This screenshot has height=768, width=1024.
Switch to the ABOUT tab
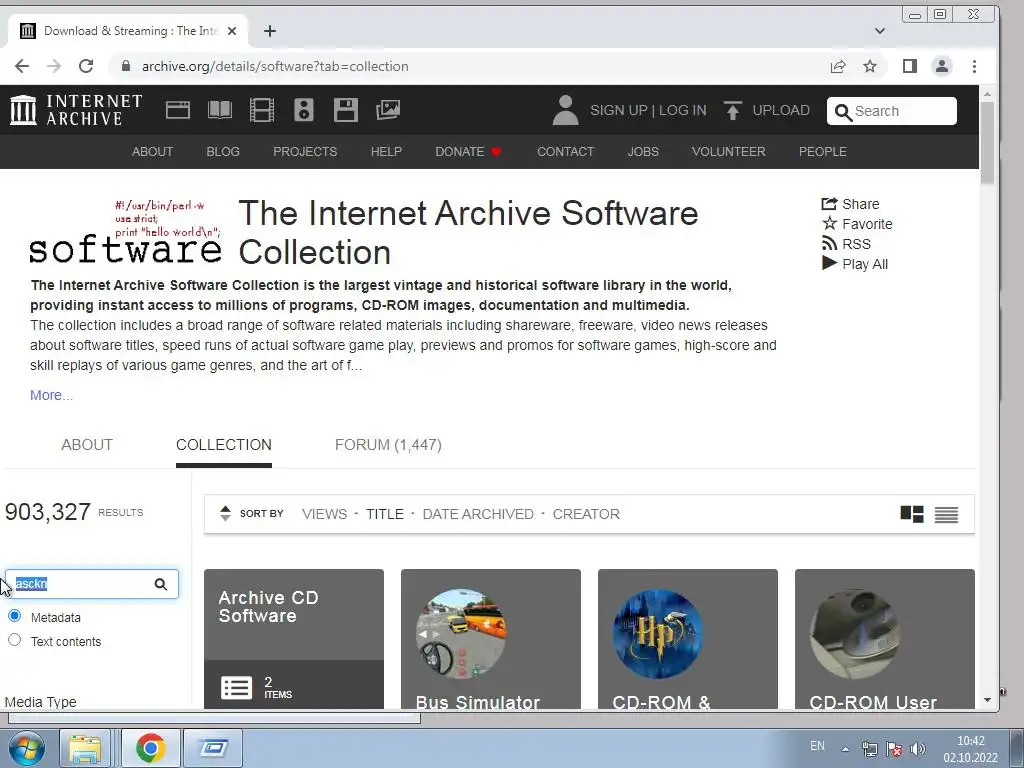point(87,445)
